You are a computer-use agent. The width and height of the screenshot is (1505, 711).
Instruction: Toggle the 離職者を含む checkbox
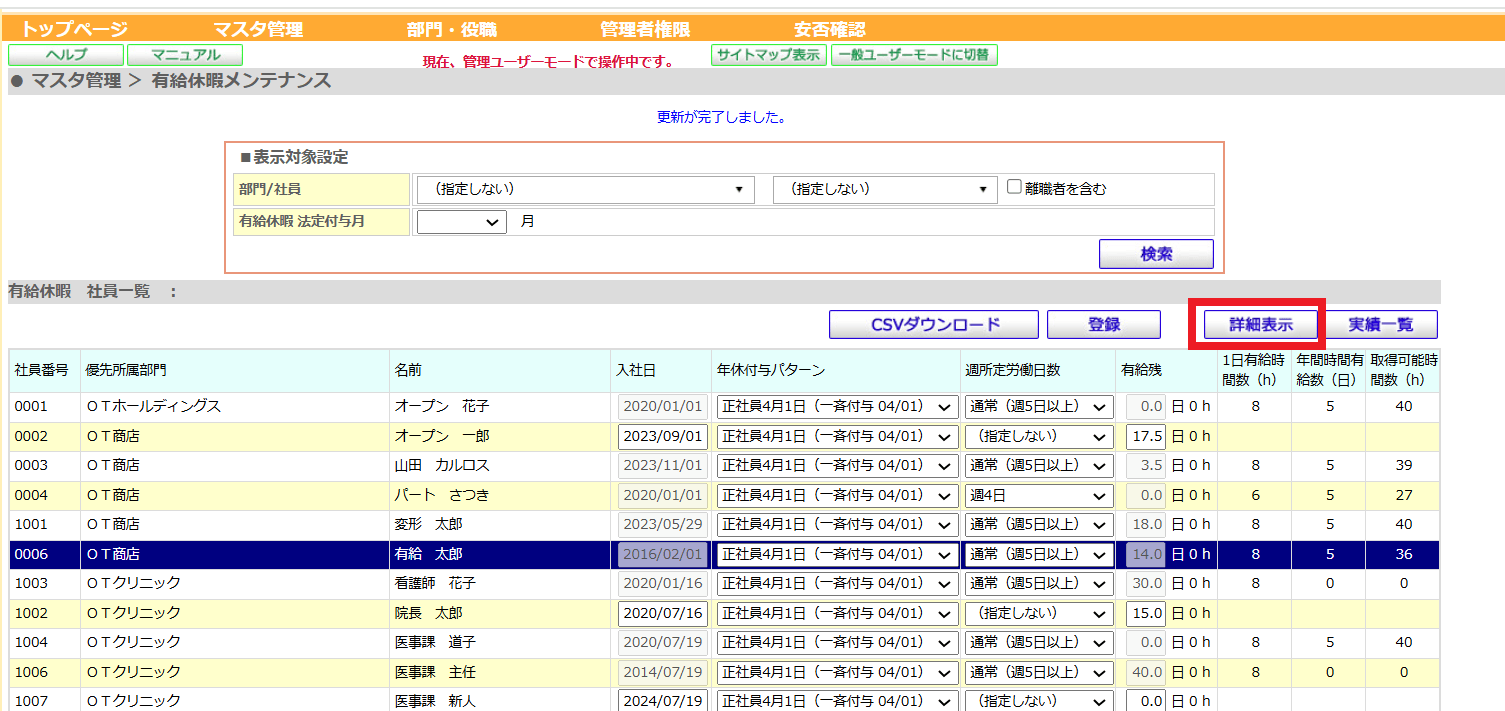pyautogui.click(x=1014, y=188)
